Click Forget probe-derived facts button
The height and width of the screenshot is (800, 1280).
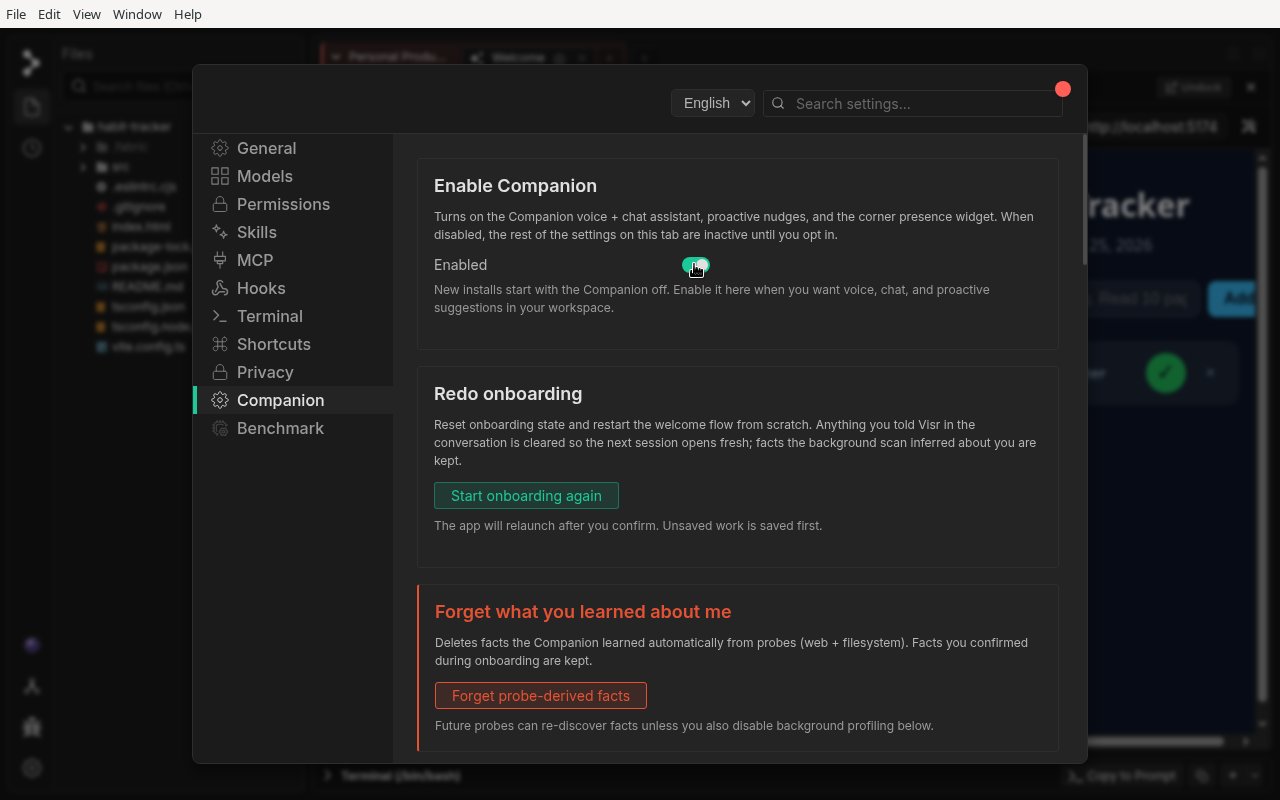tap(541, 696)
